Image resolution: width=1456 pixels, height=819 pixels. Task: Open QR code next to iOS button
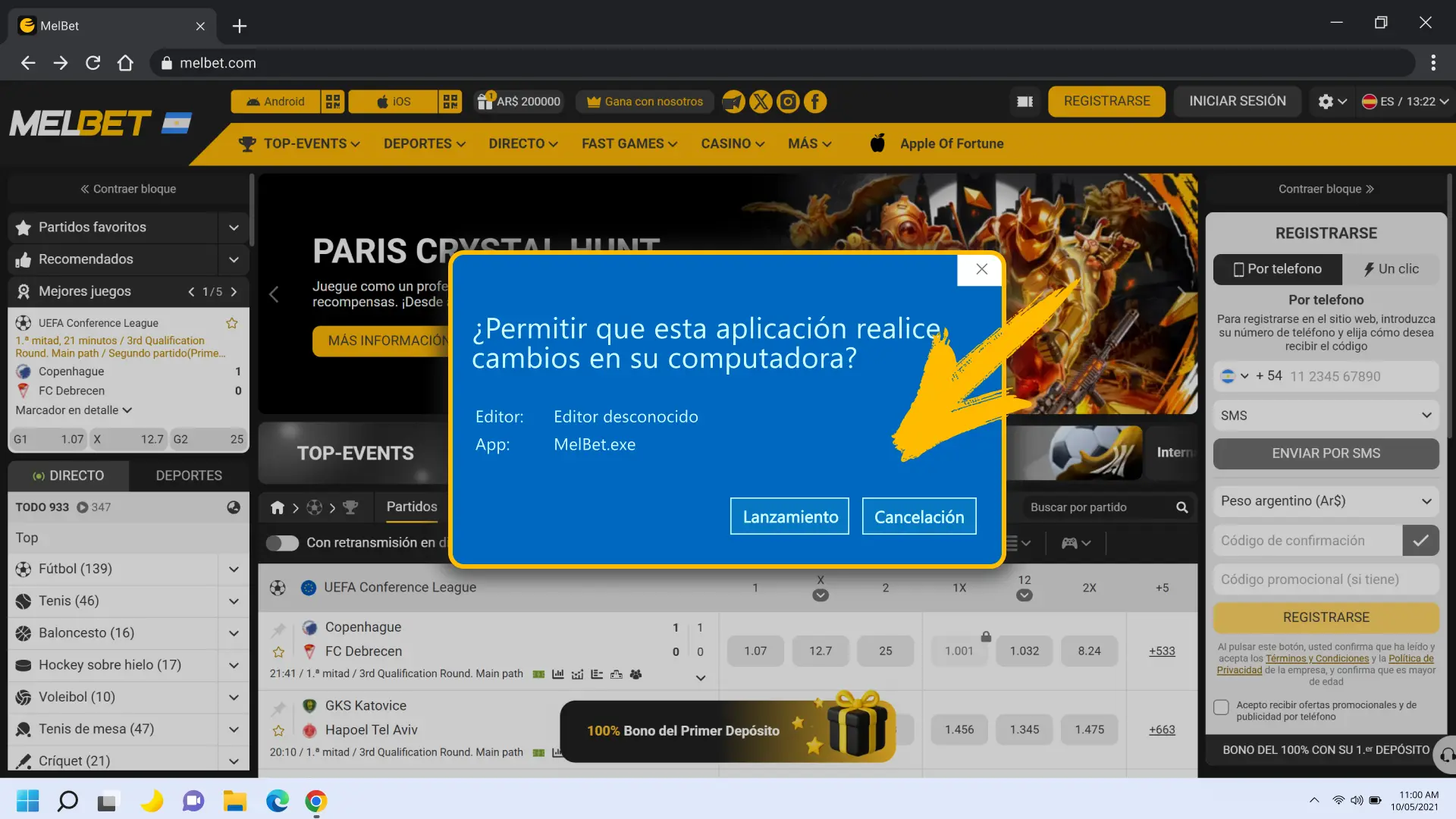[x=450, y=102]
